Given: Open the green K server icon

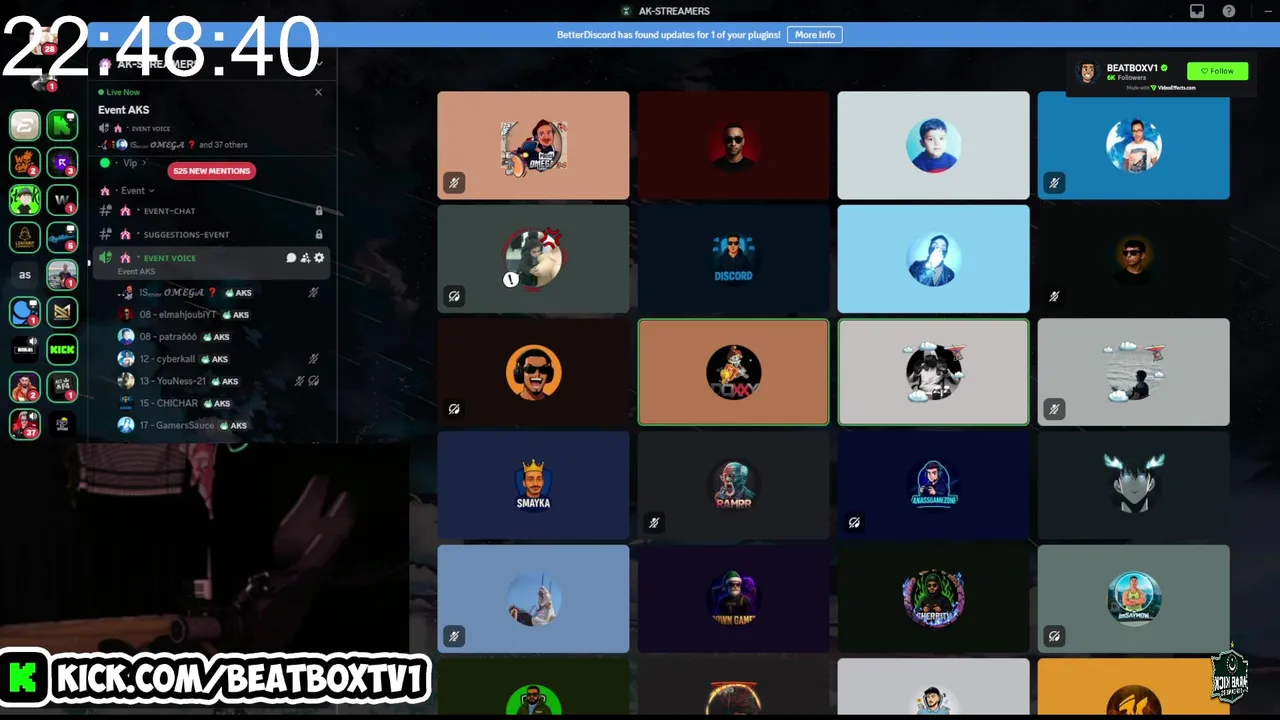Looking at the screenshot, I should click(62, 125).
